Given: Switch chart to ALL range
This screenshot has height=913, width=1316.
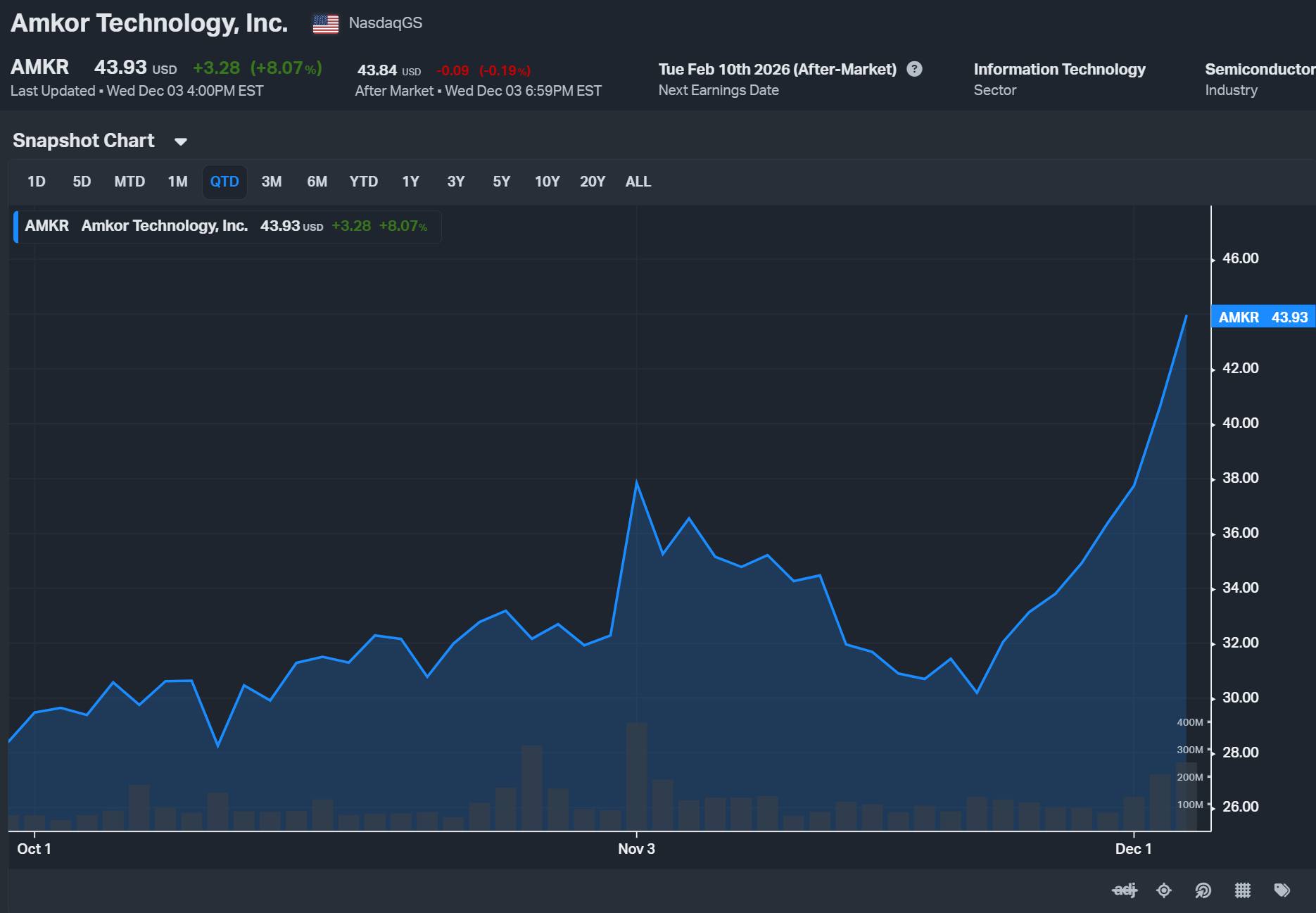Looking at the screenshot, I should 638,182.
